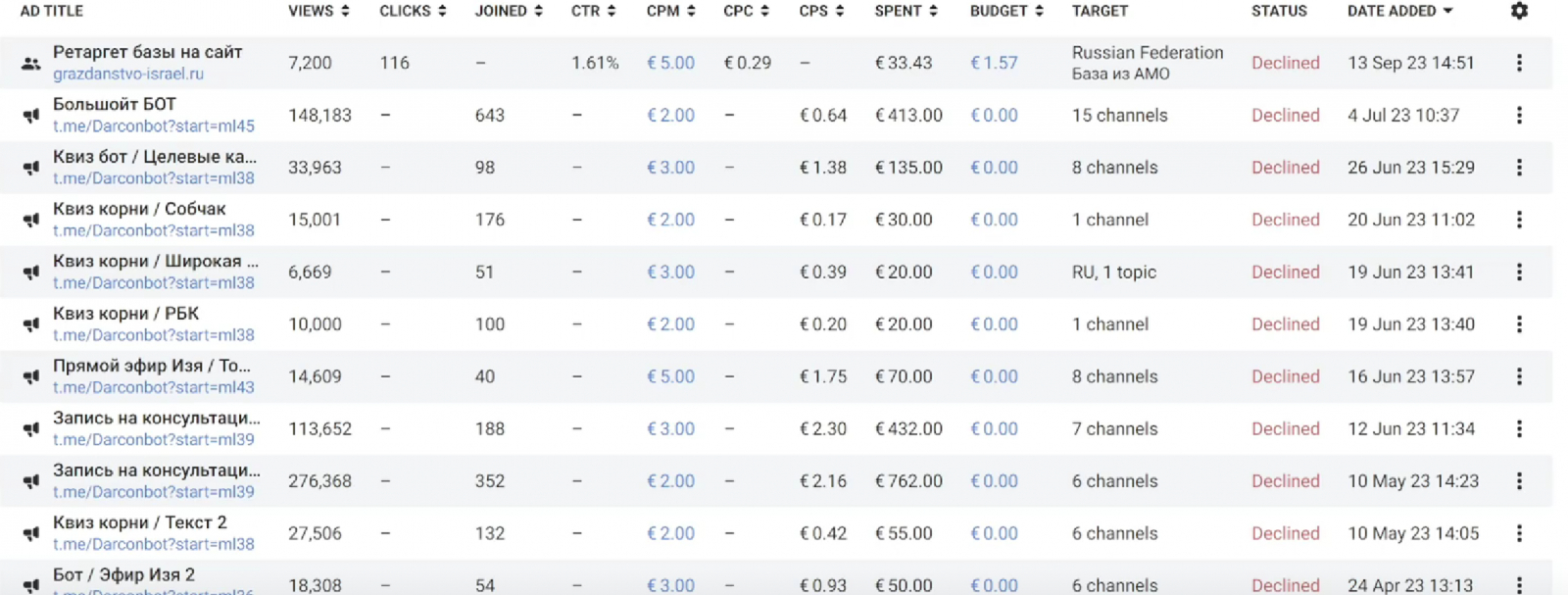
Task: Open t.me/Darconbot?start=ml45 link
Action: click(x=154, y=125)
